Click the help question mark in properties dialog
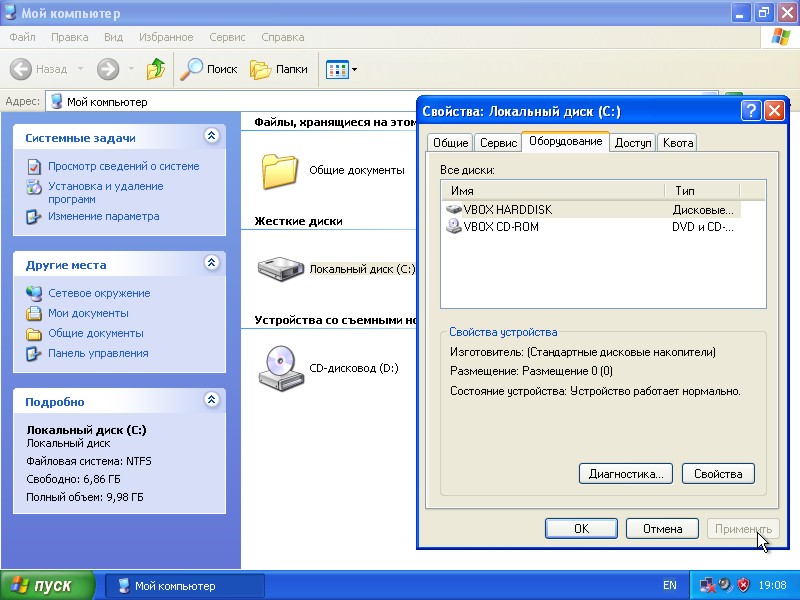Viewport: 800px width, 600px height. tap(751, 111)
